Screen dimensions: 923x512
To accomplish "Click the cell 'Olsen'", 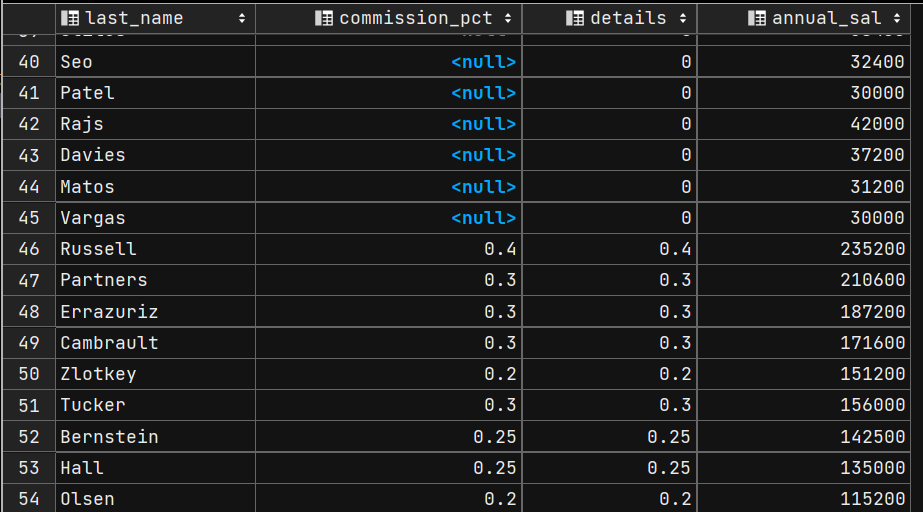I will (155, 498).
